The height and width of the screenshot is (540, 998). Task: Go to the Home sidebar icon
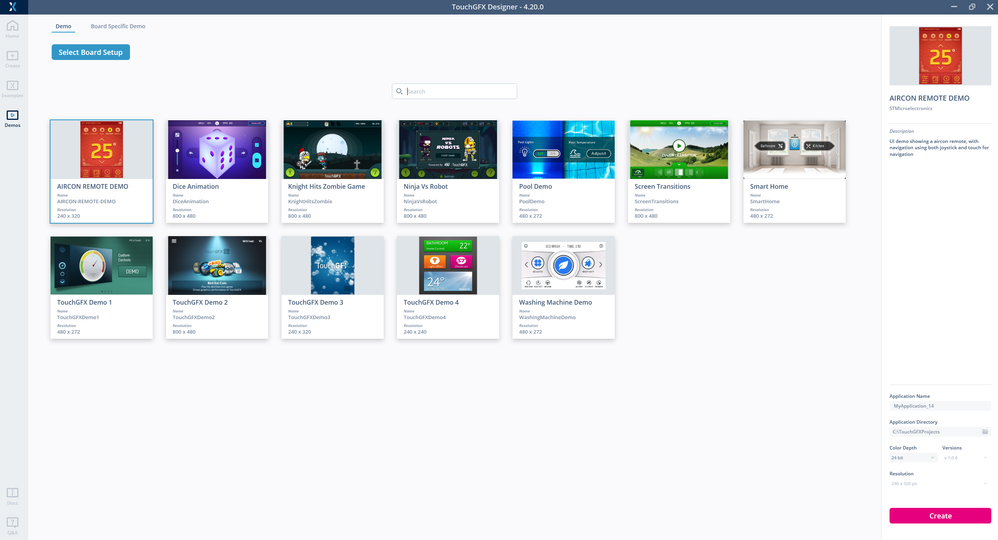pyautogui.click(x=12, y=29)
